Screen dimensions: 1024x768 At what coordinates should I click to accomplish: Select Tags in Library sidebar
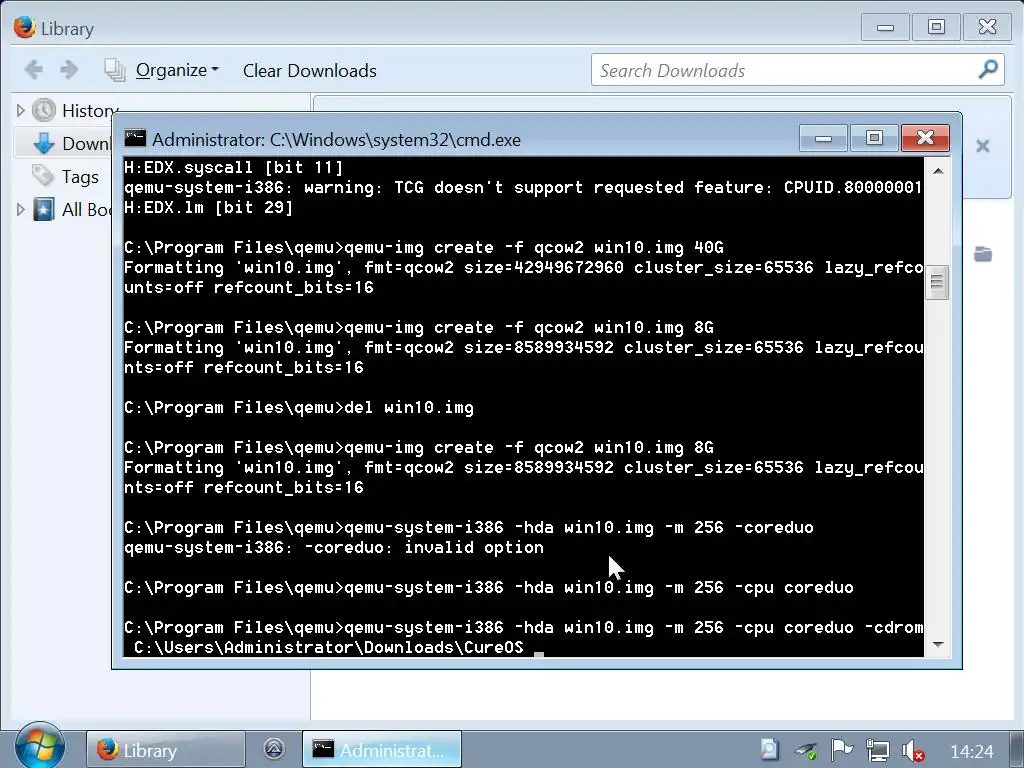pyautogui.click(x=80, y=176)
